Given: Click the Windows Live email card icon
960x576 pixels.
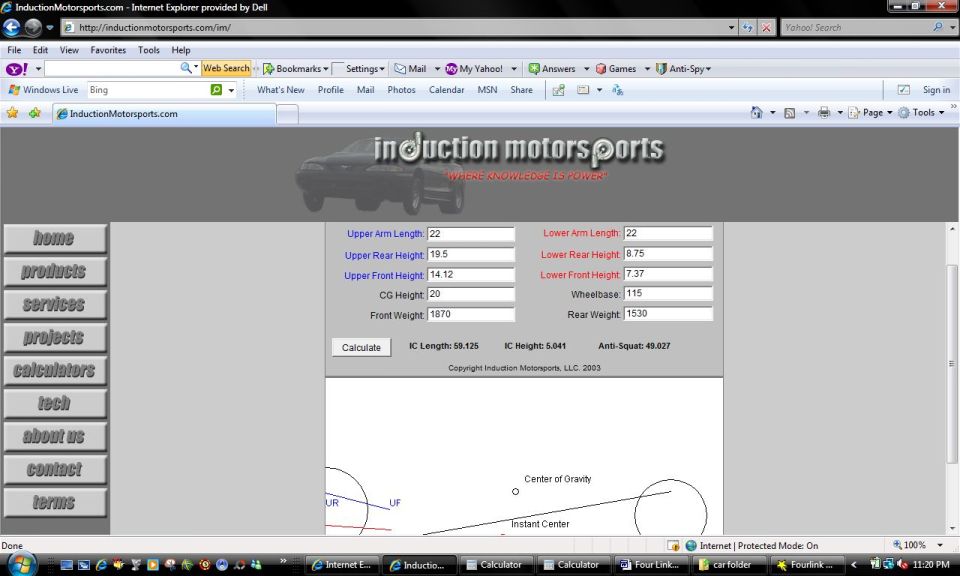Looking at the screenshot, I should pos(583,90).
